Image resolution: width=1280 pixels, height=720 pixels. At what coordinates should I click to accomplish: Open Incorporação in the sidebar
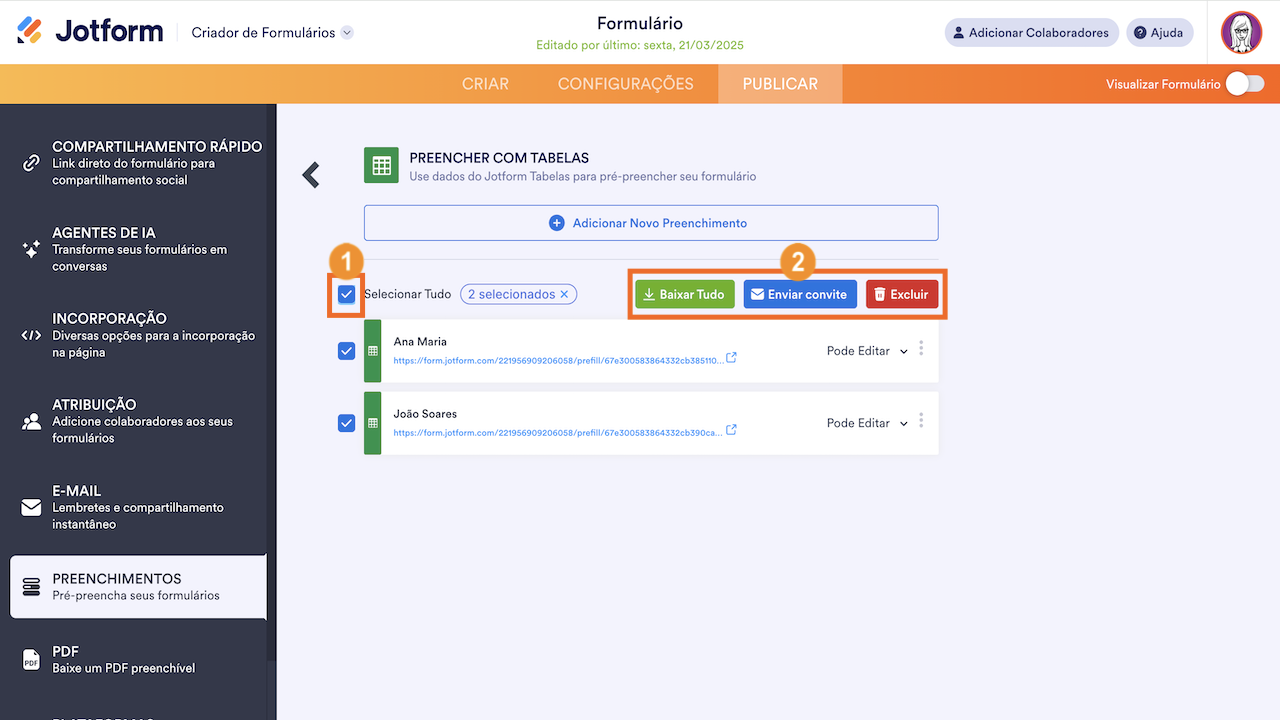[x=139, y=335]
